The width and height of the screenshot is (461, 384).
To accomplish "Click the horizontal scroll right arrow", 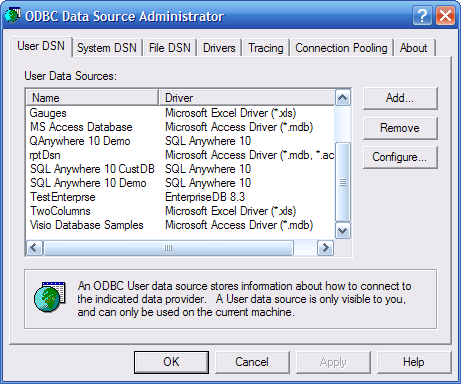I will 325,248.
